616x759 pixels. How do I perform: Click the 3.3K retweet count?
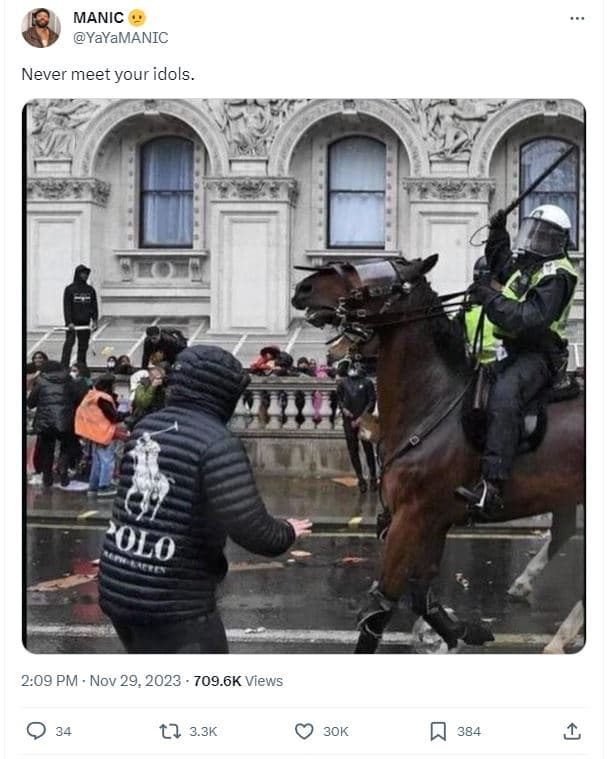coord(203,731)
